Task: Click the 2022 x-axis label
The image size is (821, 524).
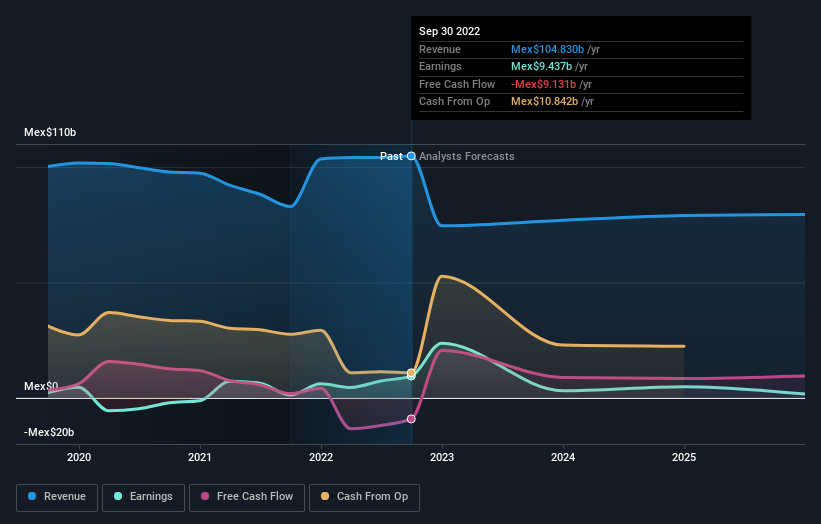Action: (x=321, y=457)
